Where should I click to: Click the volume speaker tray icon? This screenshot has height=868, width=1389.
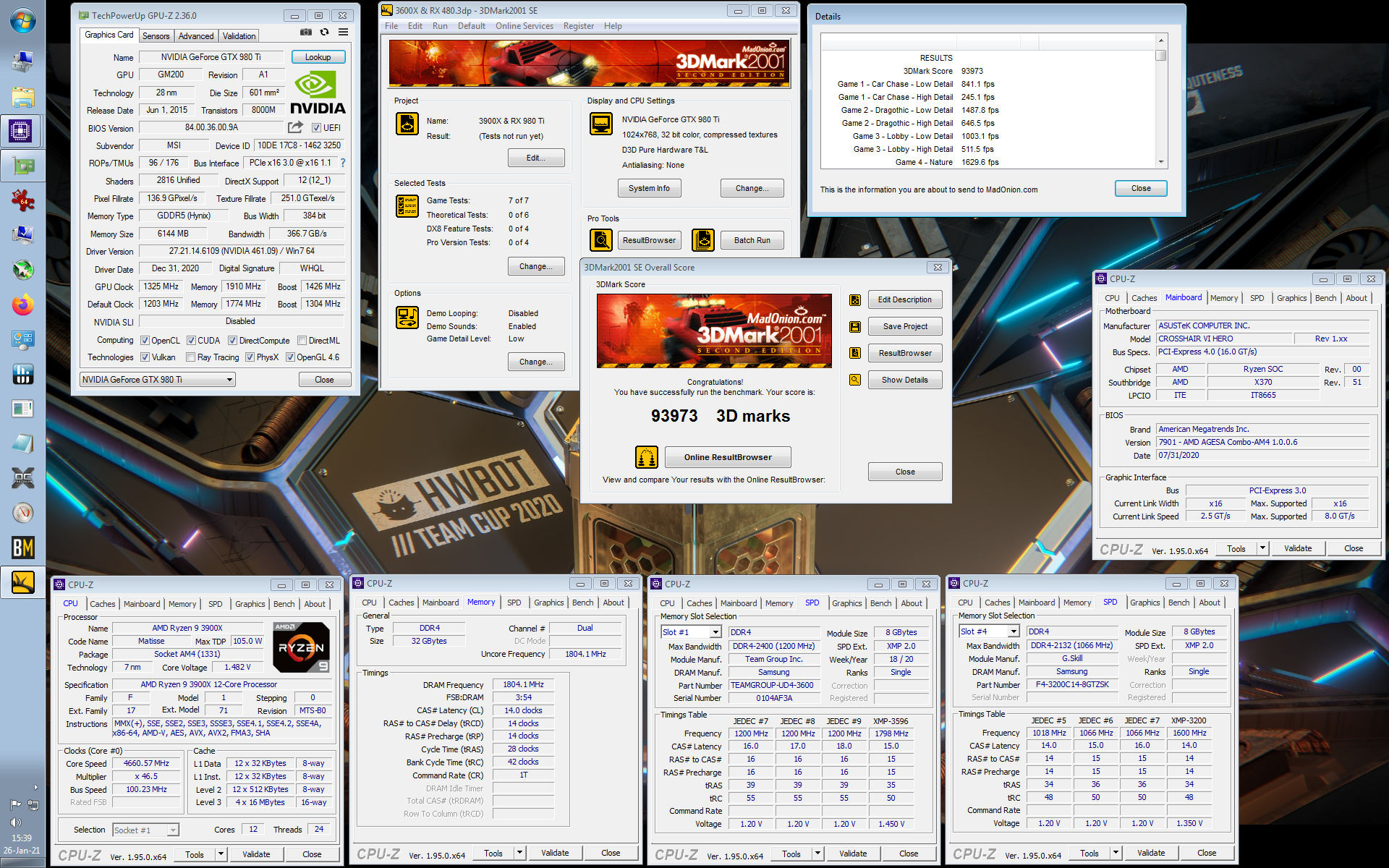[x=15, y=822]
